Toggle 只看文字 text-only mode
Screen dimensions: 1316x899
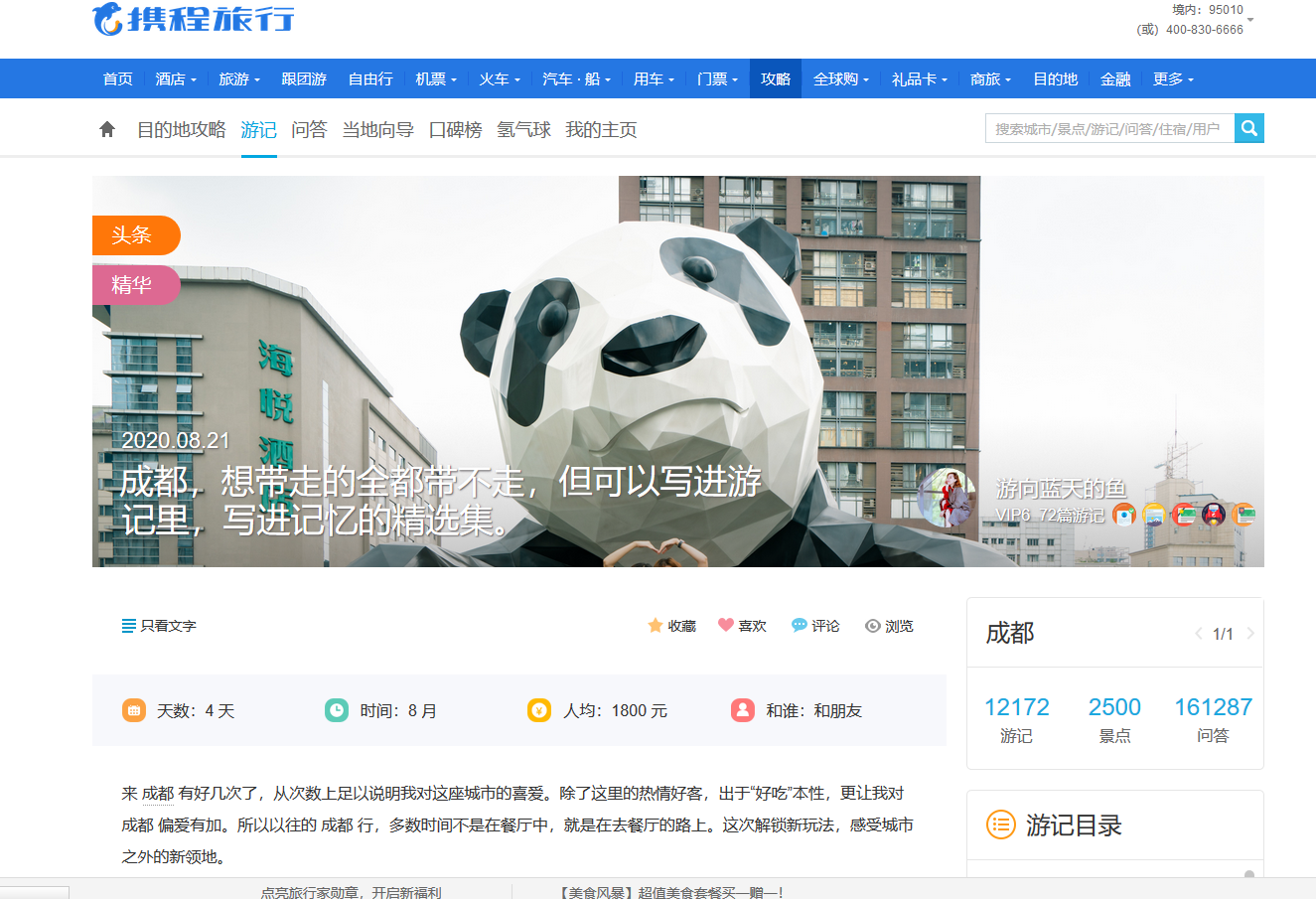click(x=158, y=626)
